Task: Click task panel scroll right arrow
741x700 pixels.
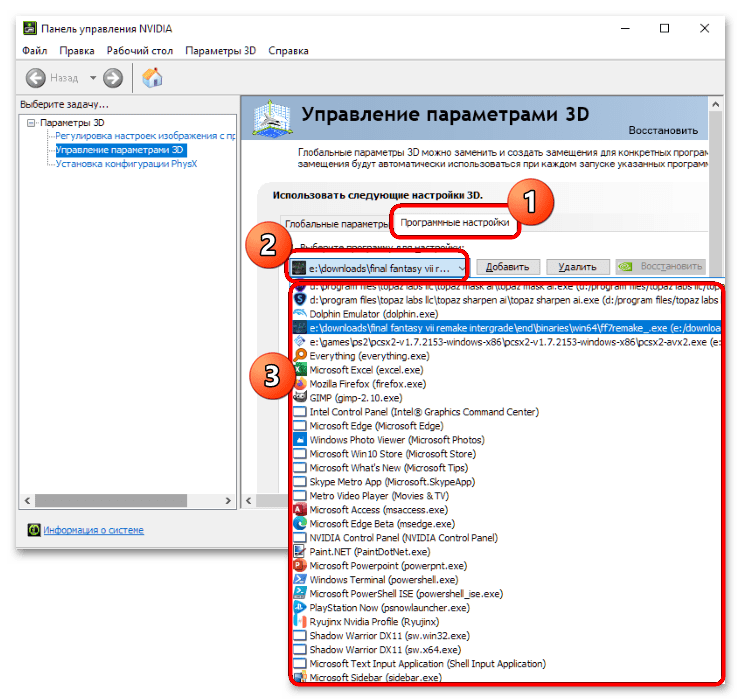Action: [228, 501]
